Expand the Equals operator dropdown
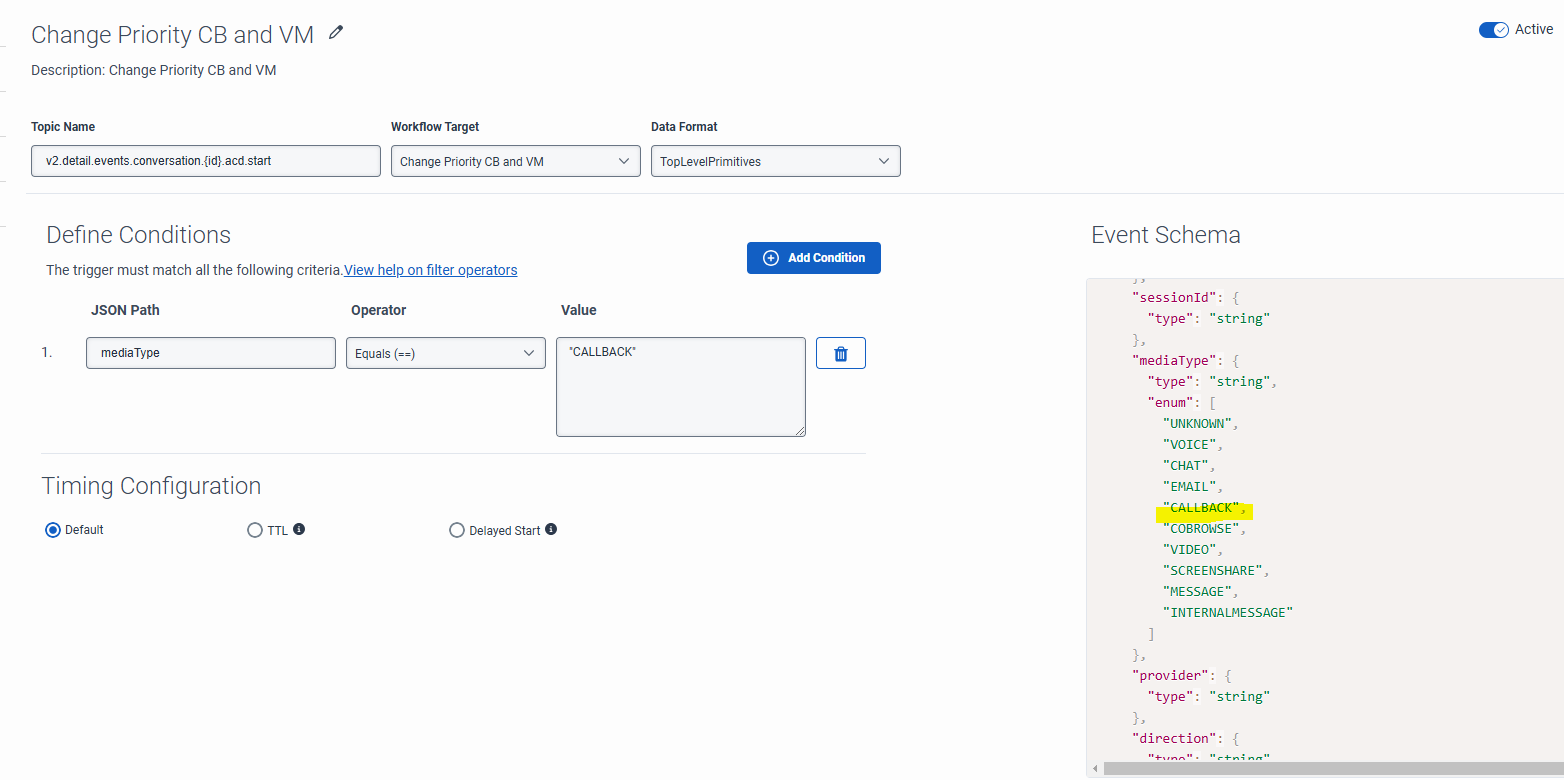 445,353
